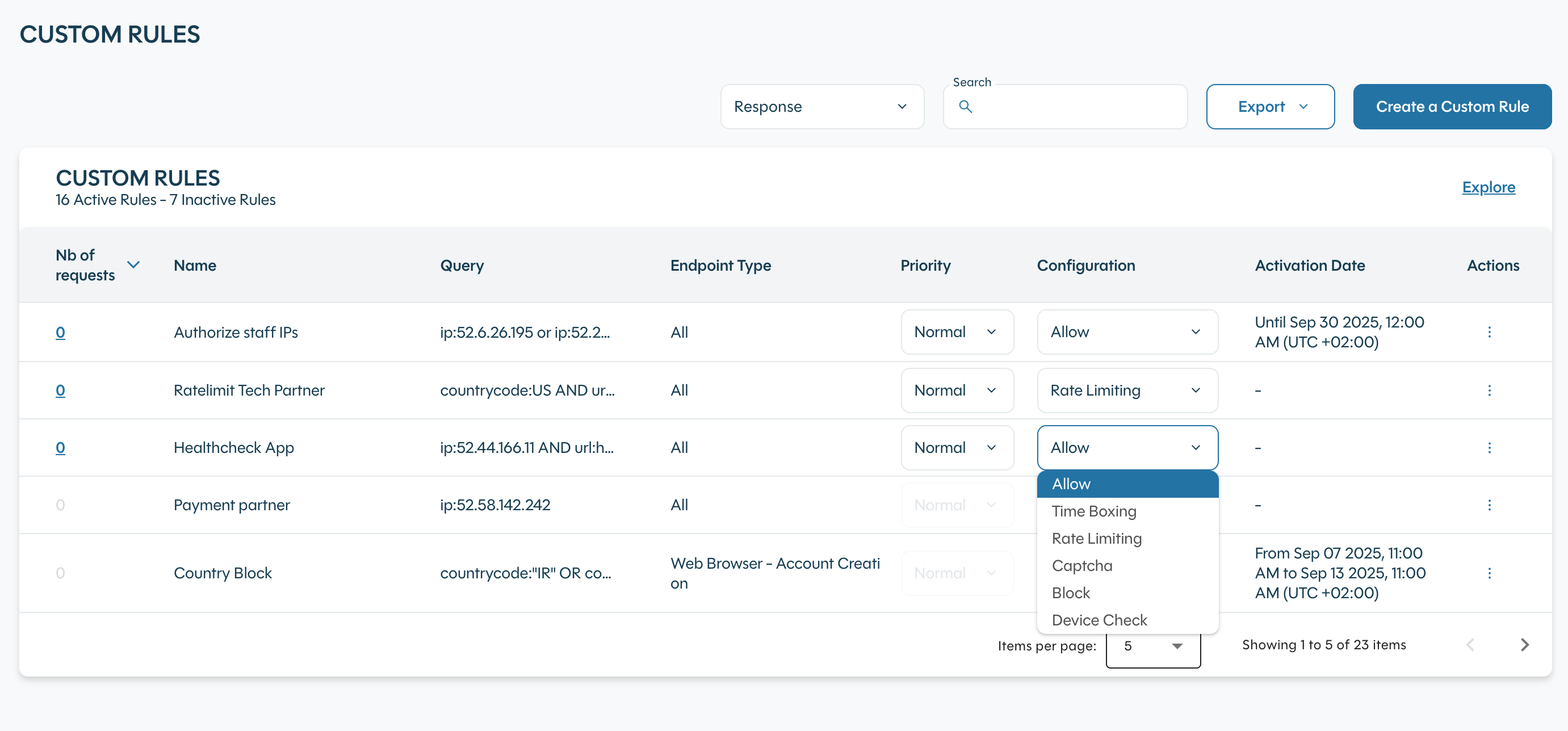Open actions menu for Authorize staff IPs

[1489, 331]
